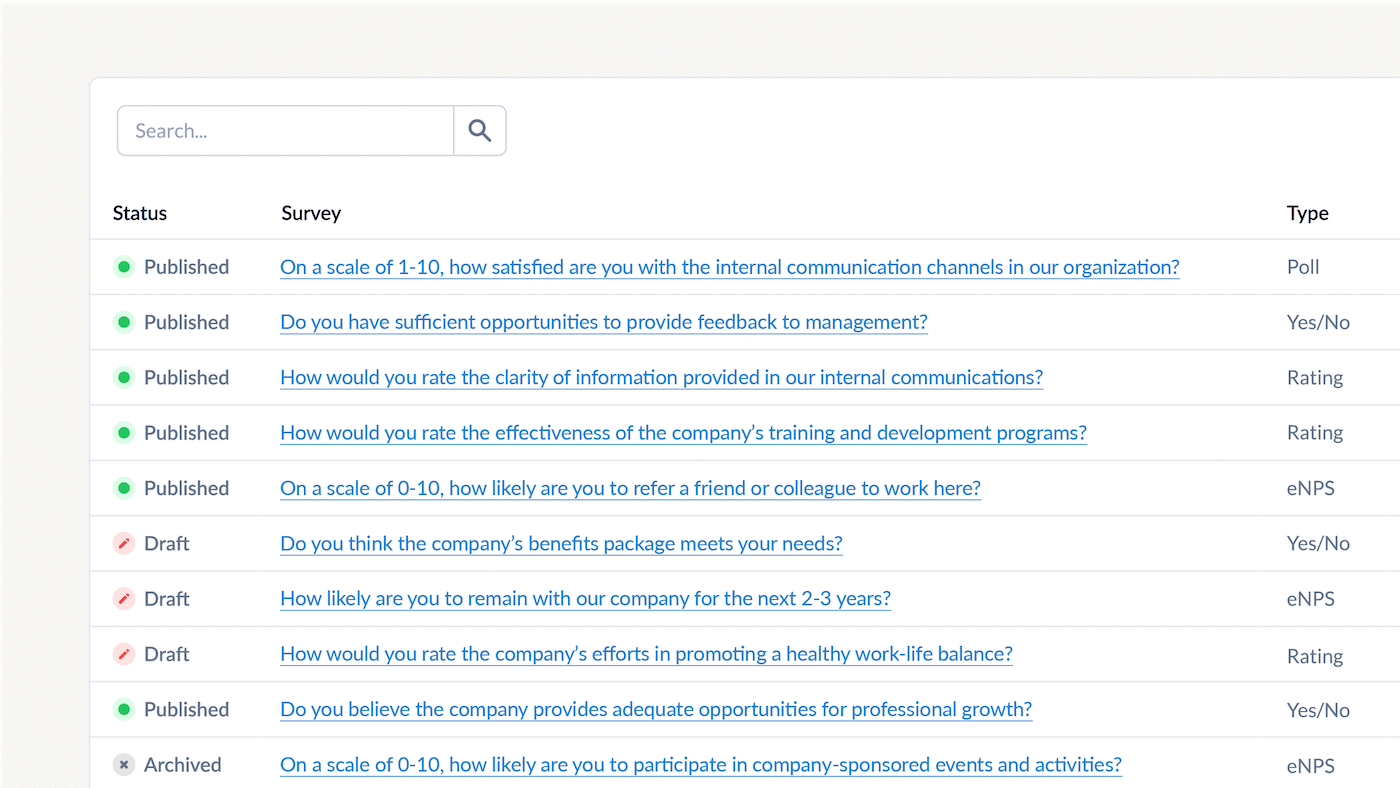The image size is (1400, 788).
Task: Click Rating type for training and development row
Action: coord(1315,433)
